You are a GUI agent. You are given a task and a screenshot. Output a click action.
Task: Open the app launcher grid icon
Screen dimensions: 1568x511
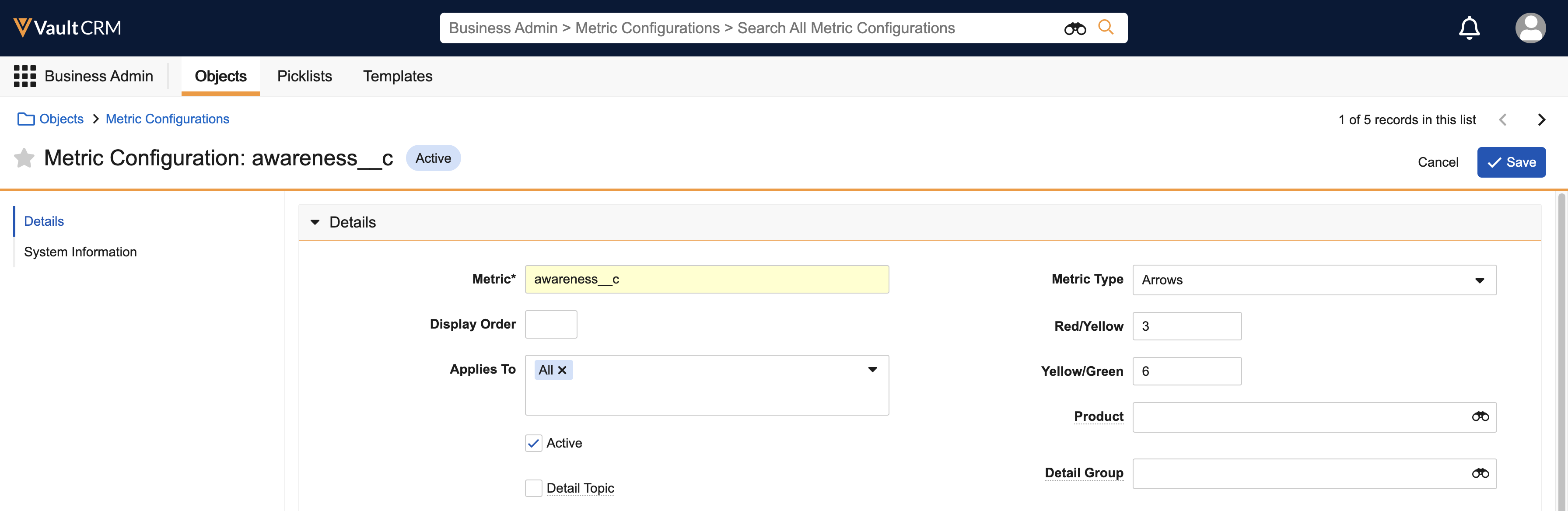pyautogui.click(x=25, y=76)
